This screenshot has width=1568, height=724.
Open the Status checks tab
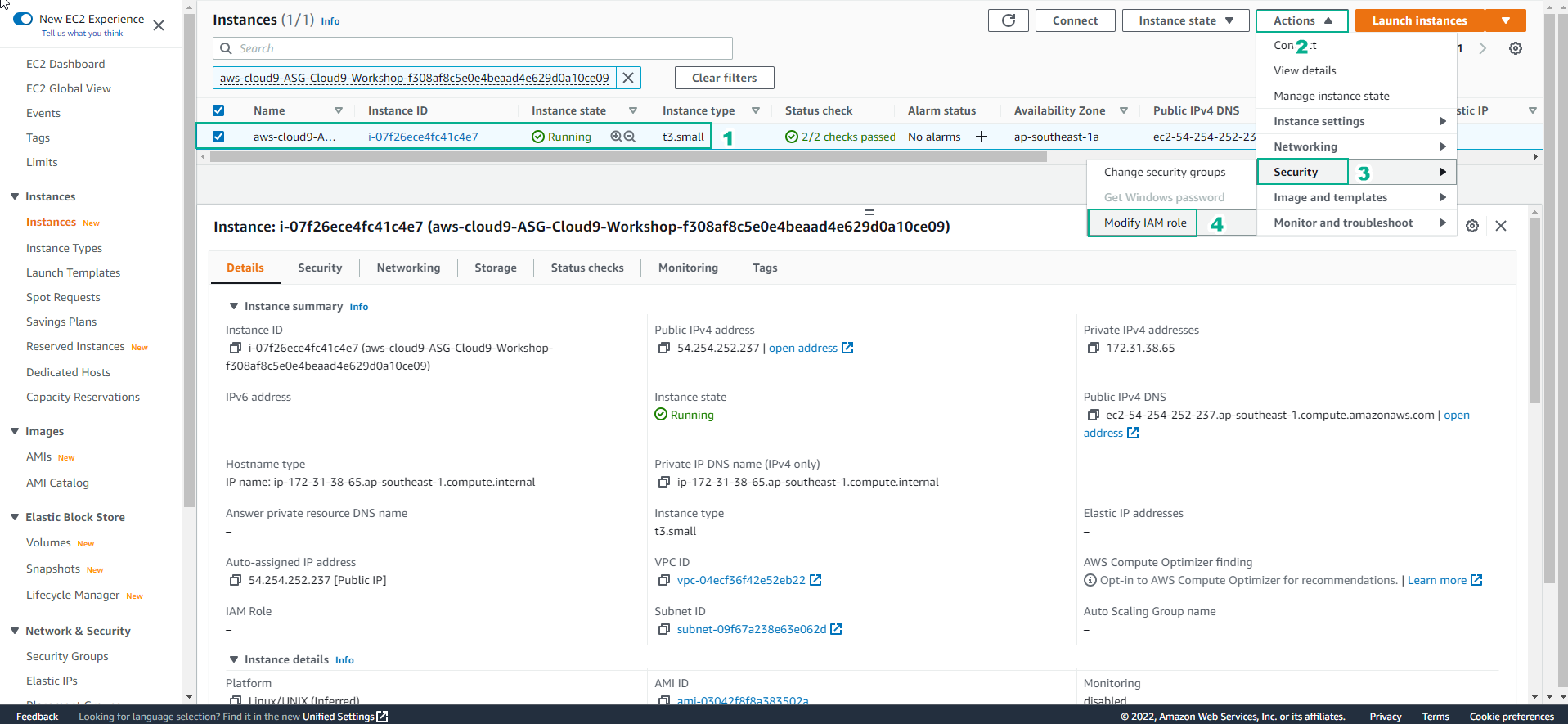coord(587,268)
